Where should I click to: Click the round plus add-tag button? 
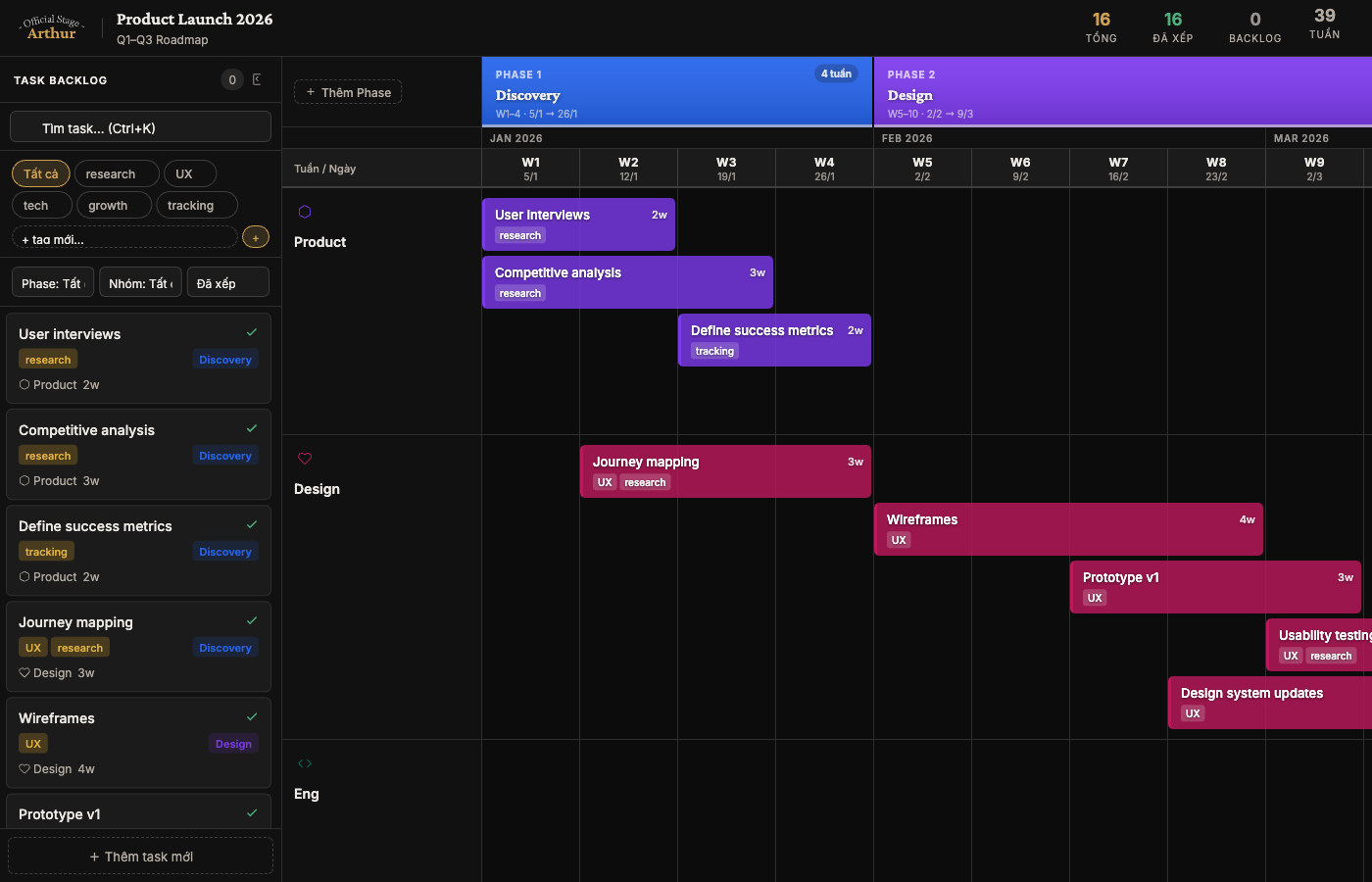255,237
